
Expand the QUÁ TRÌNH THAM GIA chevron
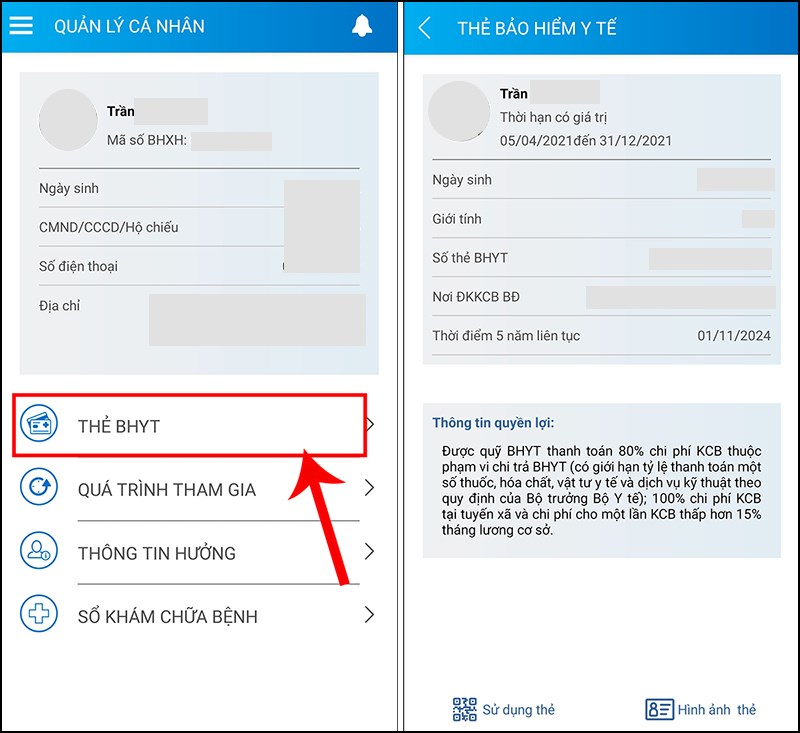370,488
